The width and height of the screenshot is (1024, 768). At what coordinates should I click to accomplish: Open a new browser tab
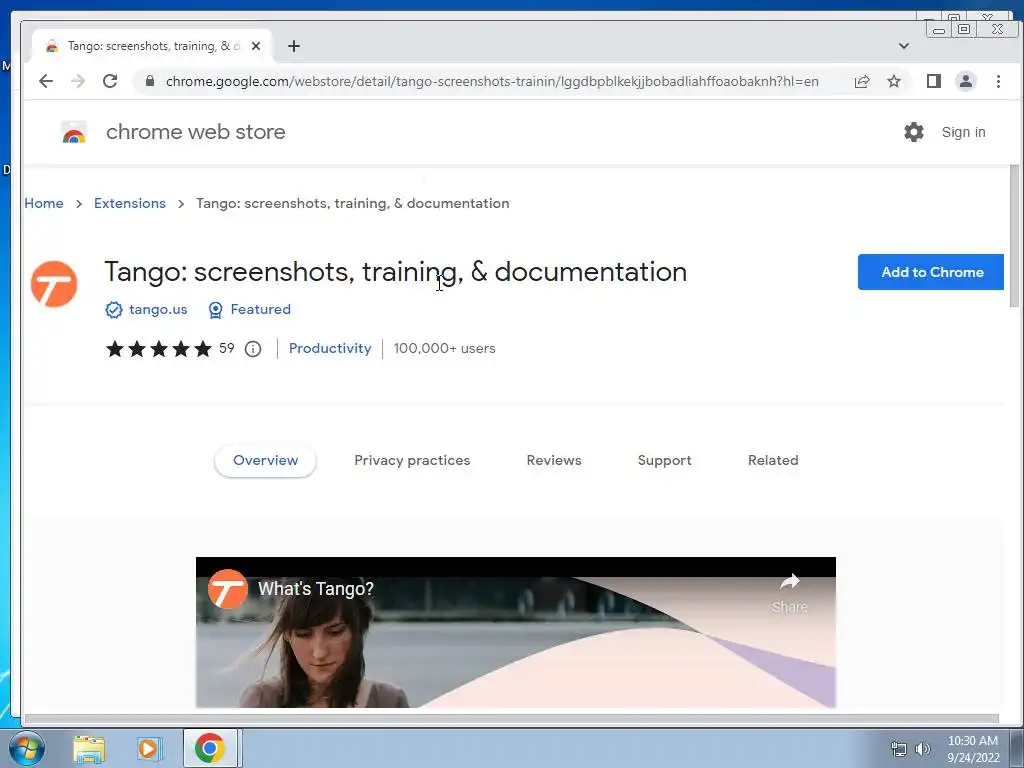click(x=294, y=46)
